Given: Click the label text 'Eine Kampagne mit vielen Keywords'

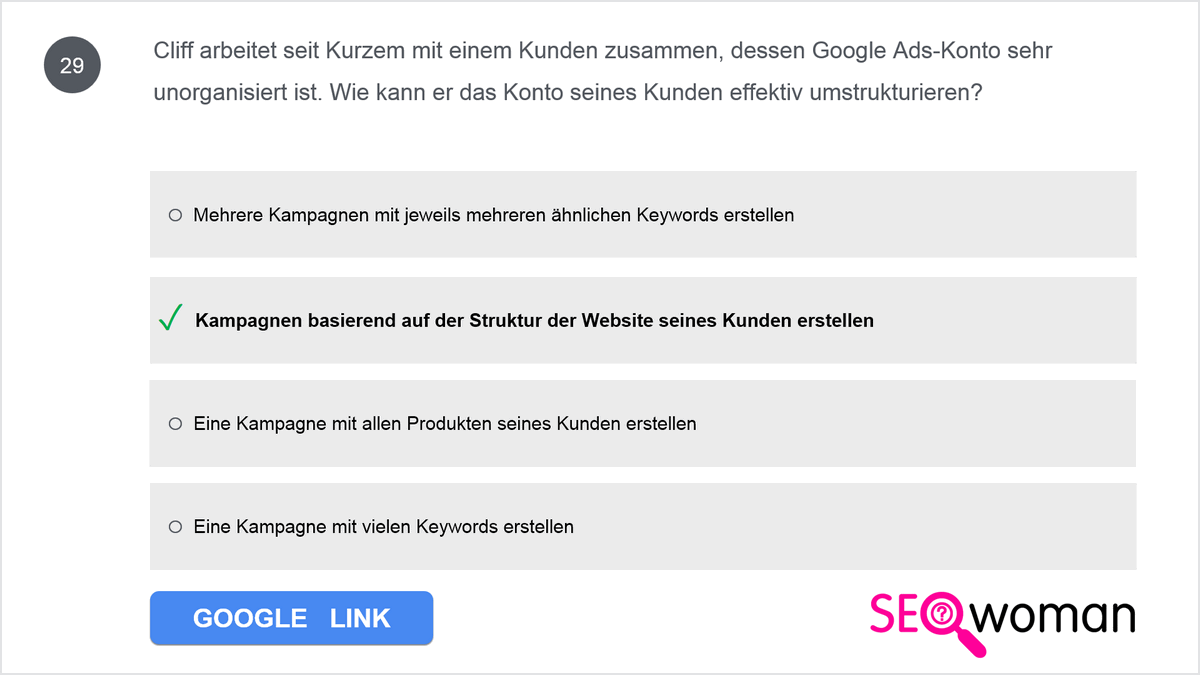Looking at the screenshot, I should [x=383, y=527].
